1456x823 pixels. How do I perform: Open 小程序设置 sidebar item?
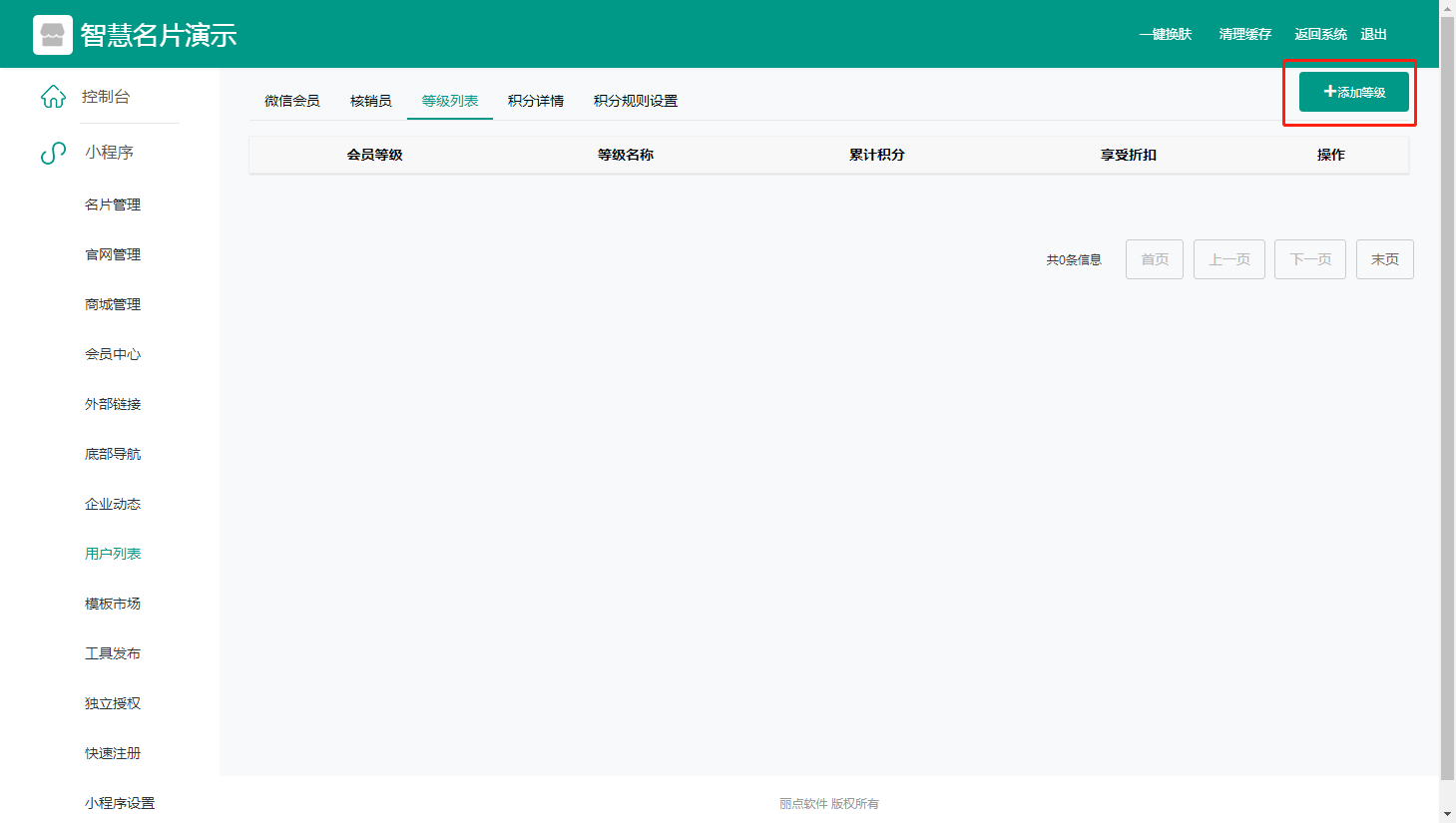(120, 803)
